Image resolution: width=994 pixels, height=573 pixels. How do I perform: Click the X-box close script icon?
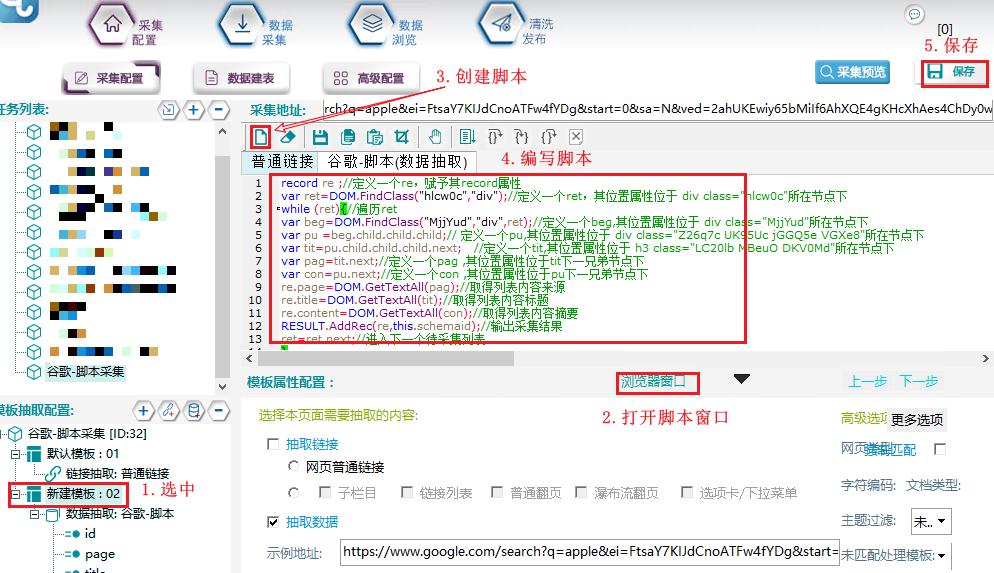[x=576, y=137]
